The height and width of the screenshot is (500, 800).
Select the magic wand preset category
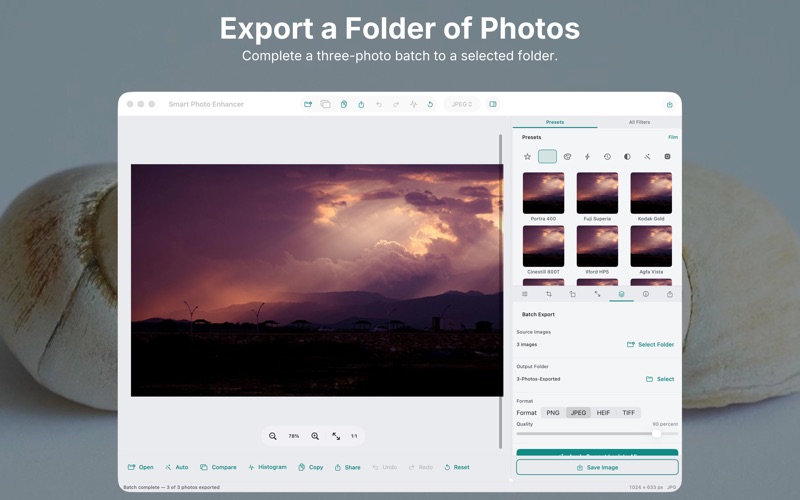point(647,157)
